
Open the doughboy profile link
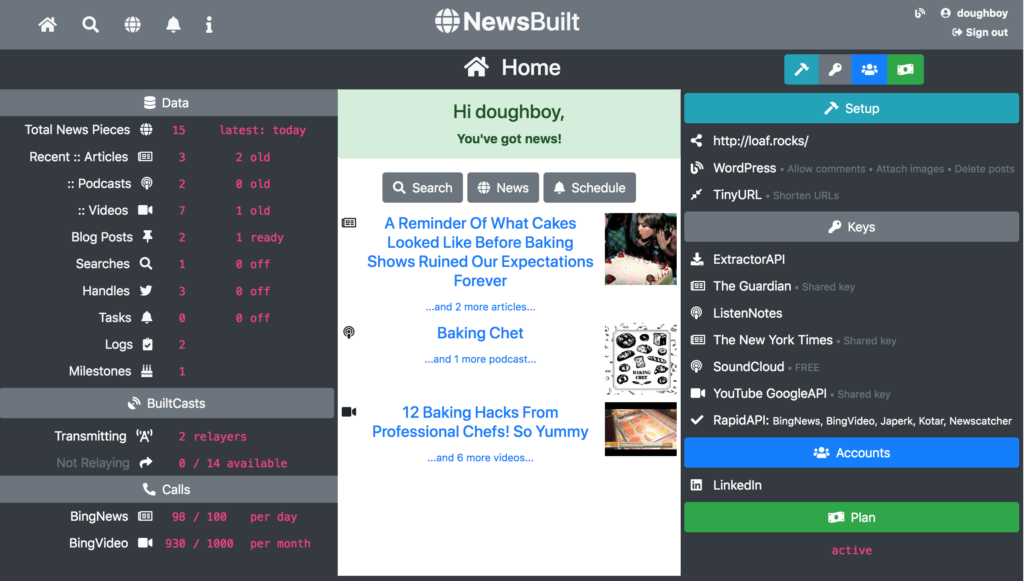click(974, 13)
